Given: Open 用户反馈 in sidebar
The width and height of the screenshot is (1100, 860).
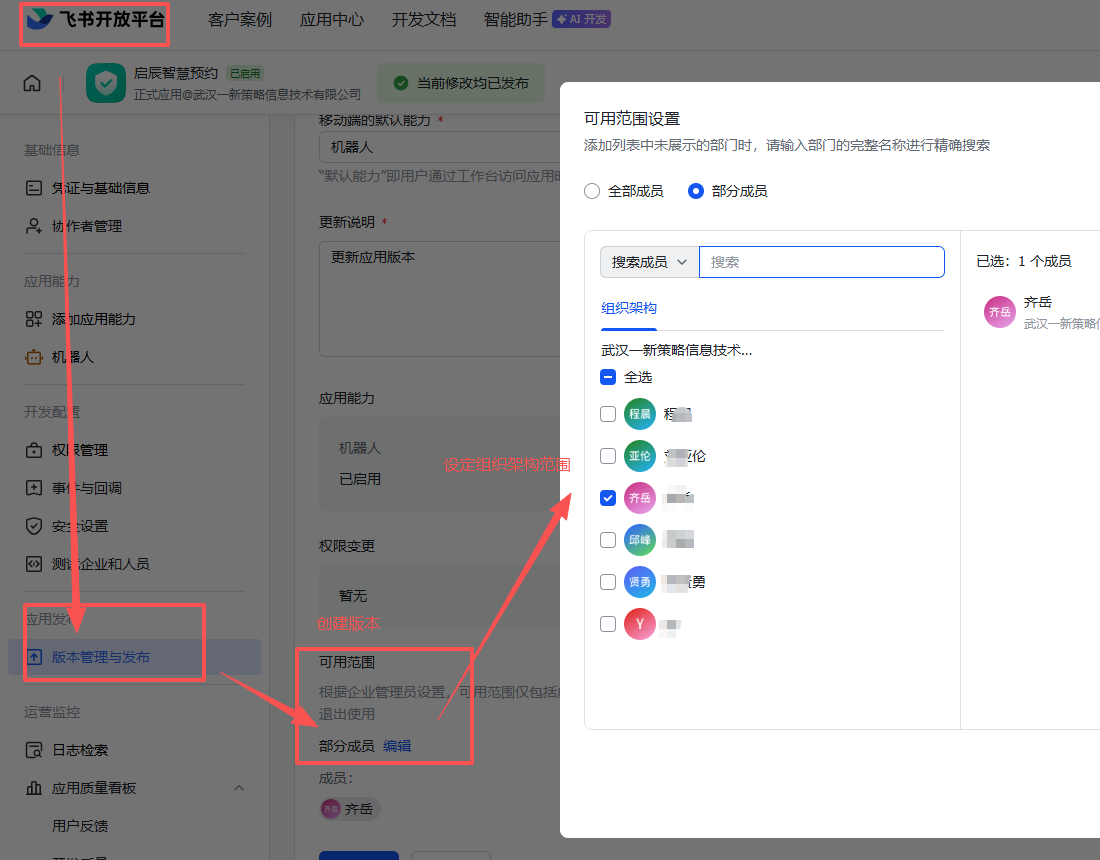Looking at the screenshot, I should [80, 826].
